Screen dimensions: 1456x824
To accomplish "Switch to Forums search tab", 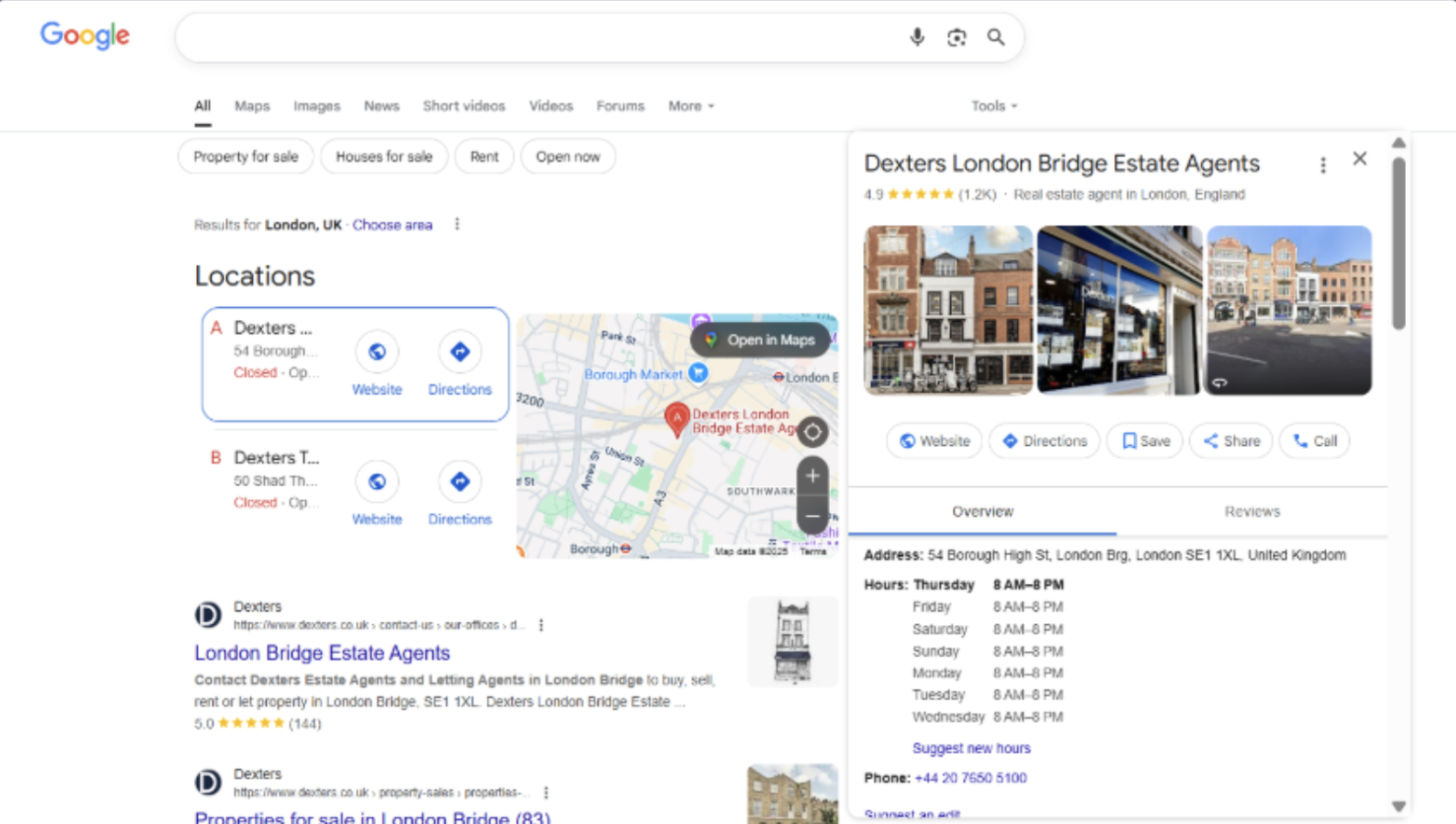I will click(x=620, y=105).
